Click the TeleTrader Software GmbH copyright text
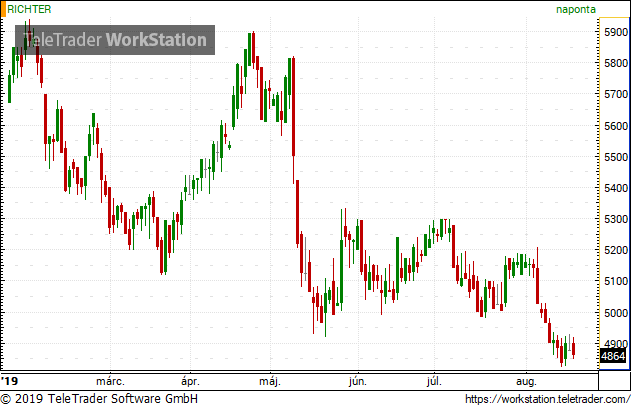This screenshot has width=631, height=408. pos(100,399)
